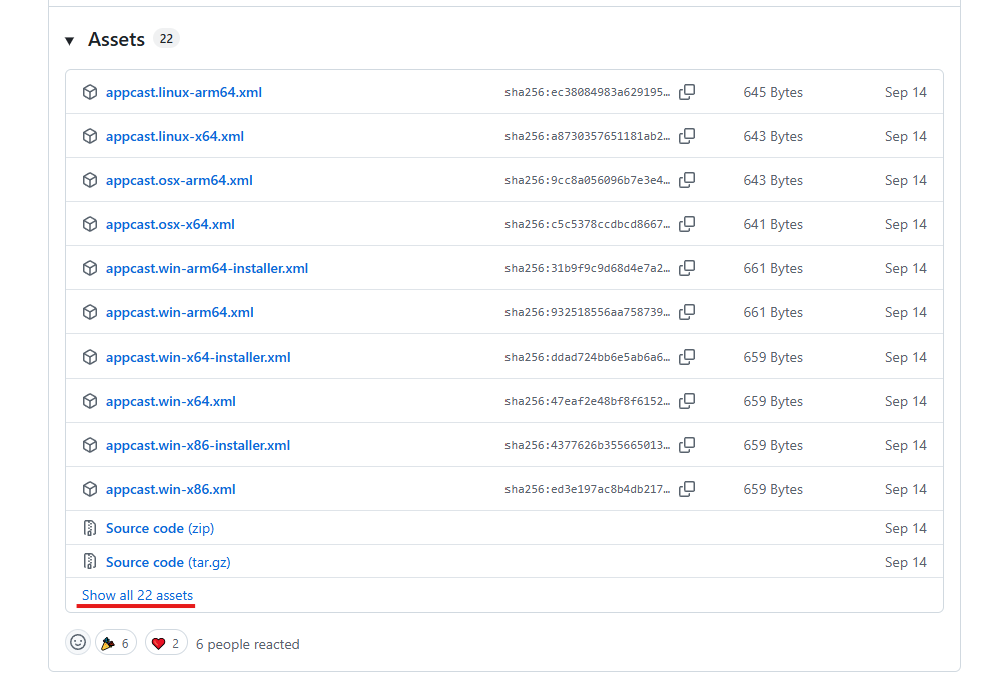
Task: Download appcast.win-x64-installer.xml file
Action: click(197, 357)
